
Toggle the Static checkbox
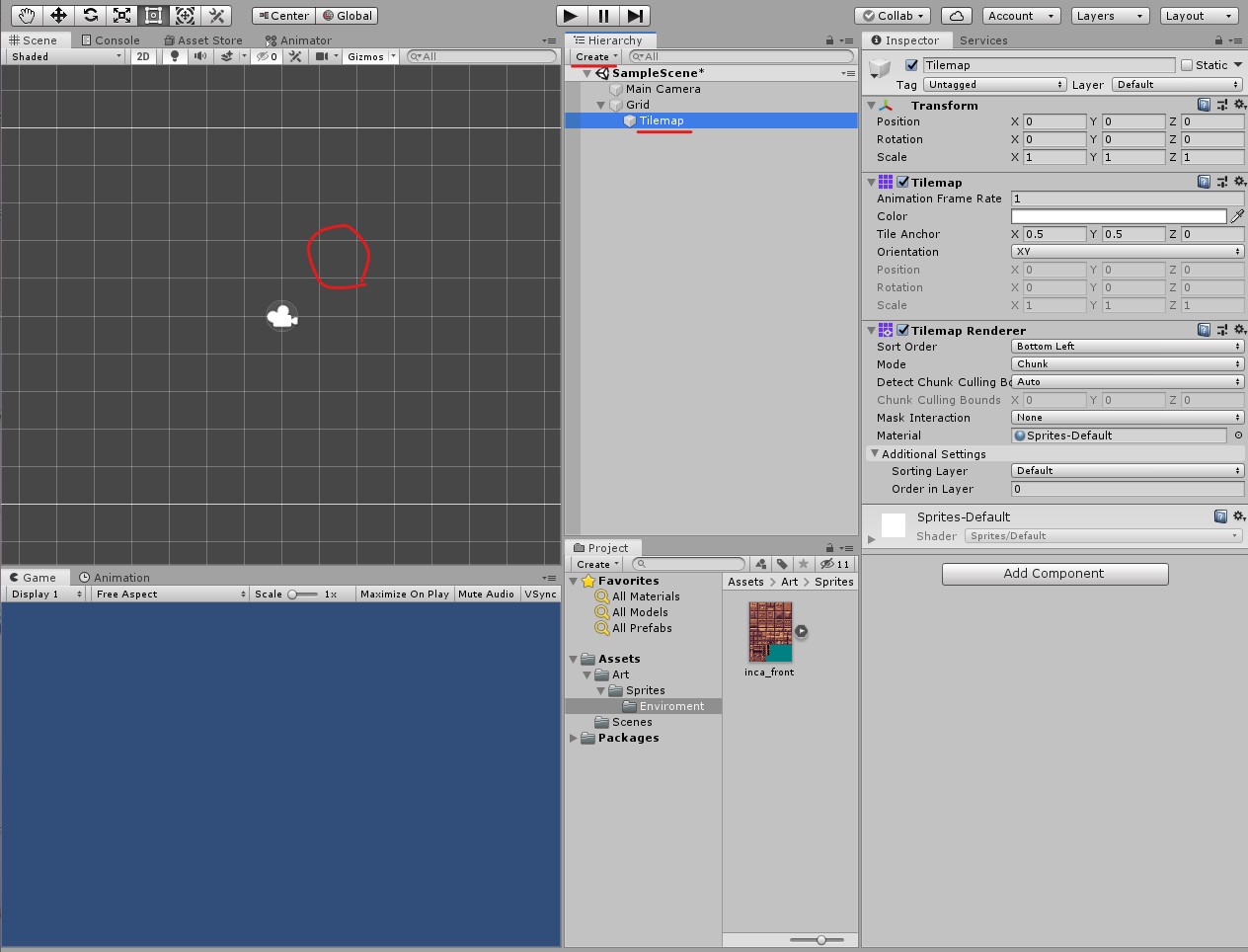pyautogui.click(x=1187, y=65)
